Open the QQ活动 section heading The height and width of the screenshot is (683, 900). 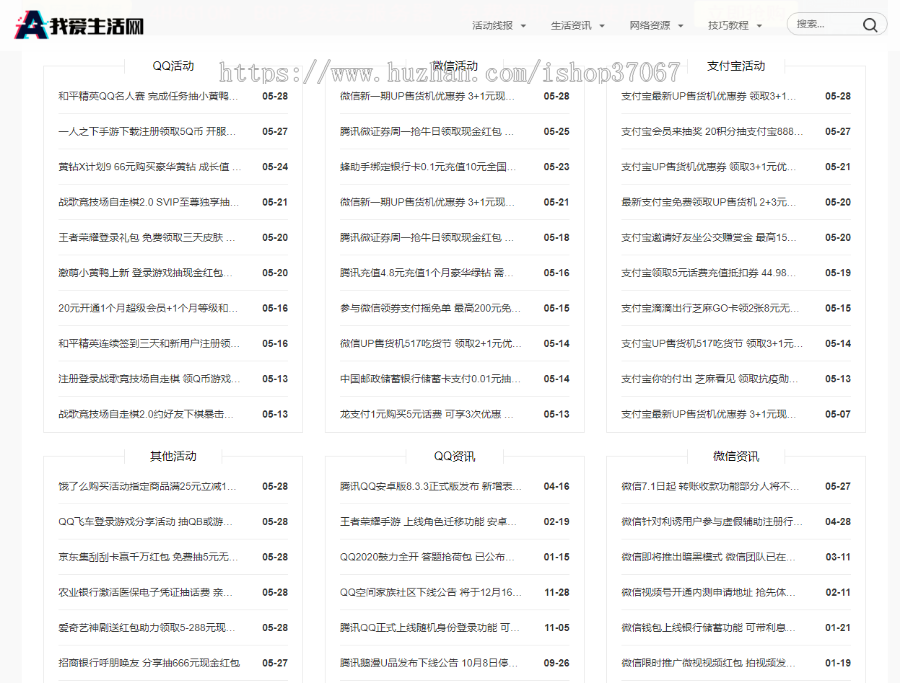173,66
